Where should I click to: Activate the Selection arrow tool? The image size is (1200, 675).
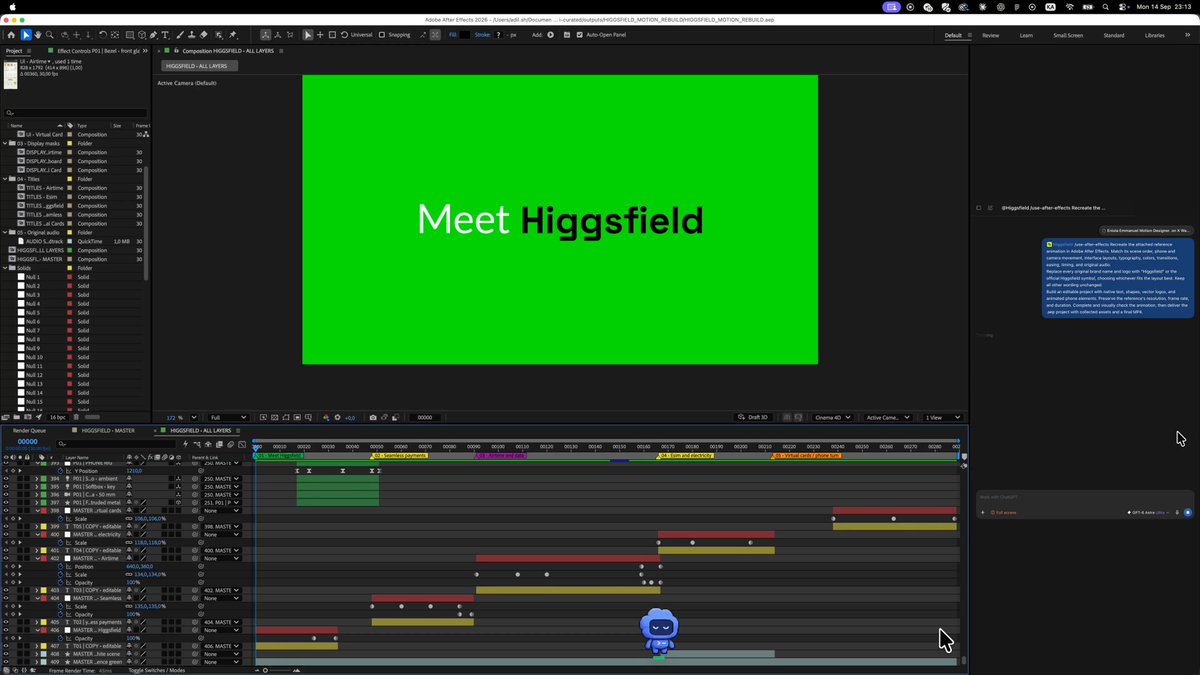(x=26, y=35)
